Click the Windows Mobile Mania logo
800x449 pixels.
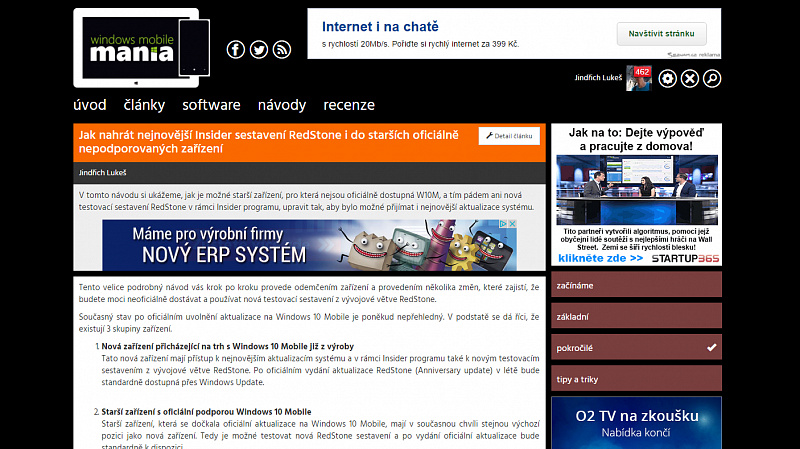pyautogui.click(x=141, y=48)
